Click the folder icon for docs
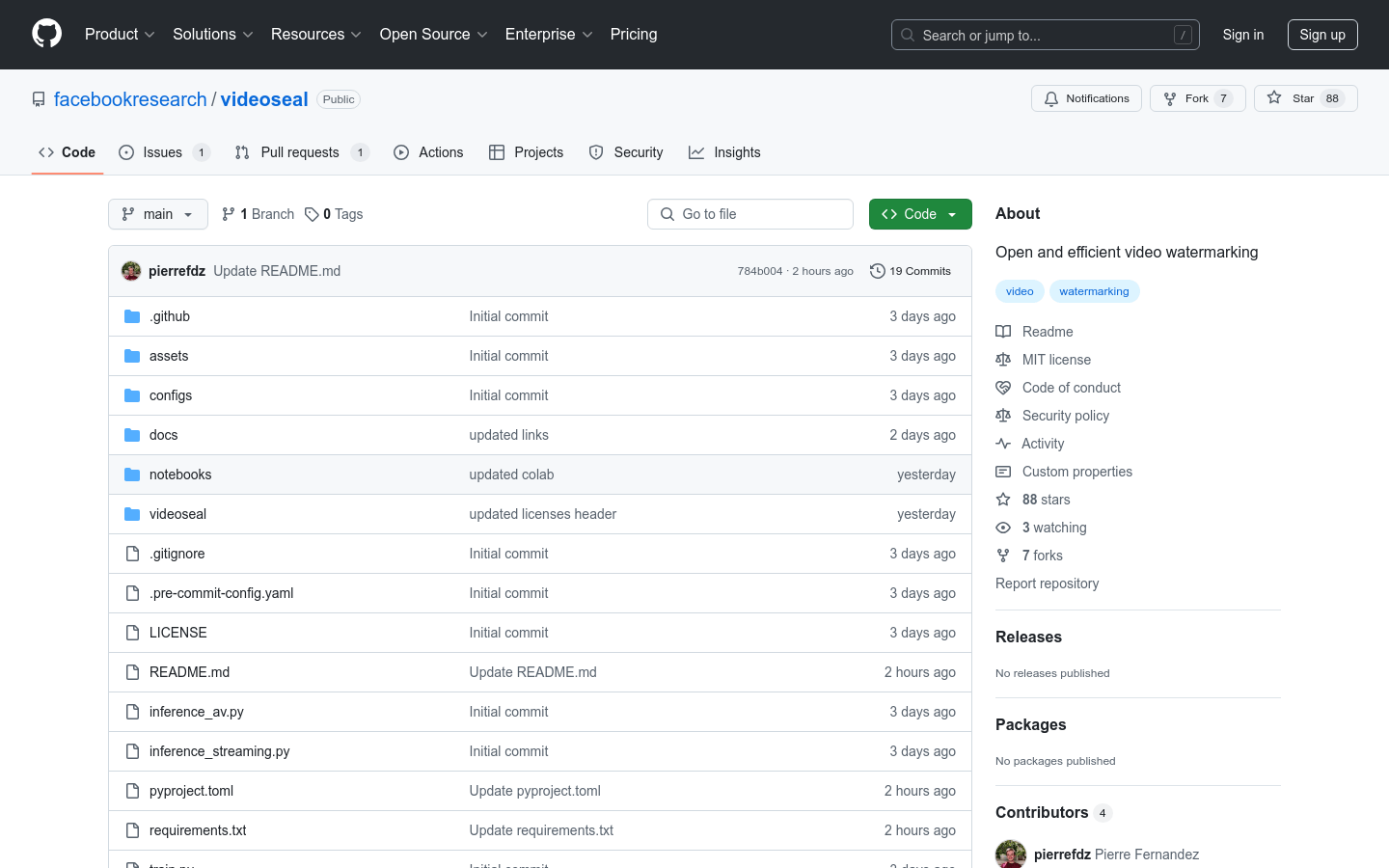The width and height of the screenshot is (1389, 868). (132, 435)
